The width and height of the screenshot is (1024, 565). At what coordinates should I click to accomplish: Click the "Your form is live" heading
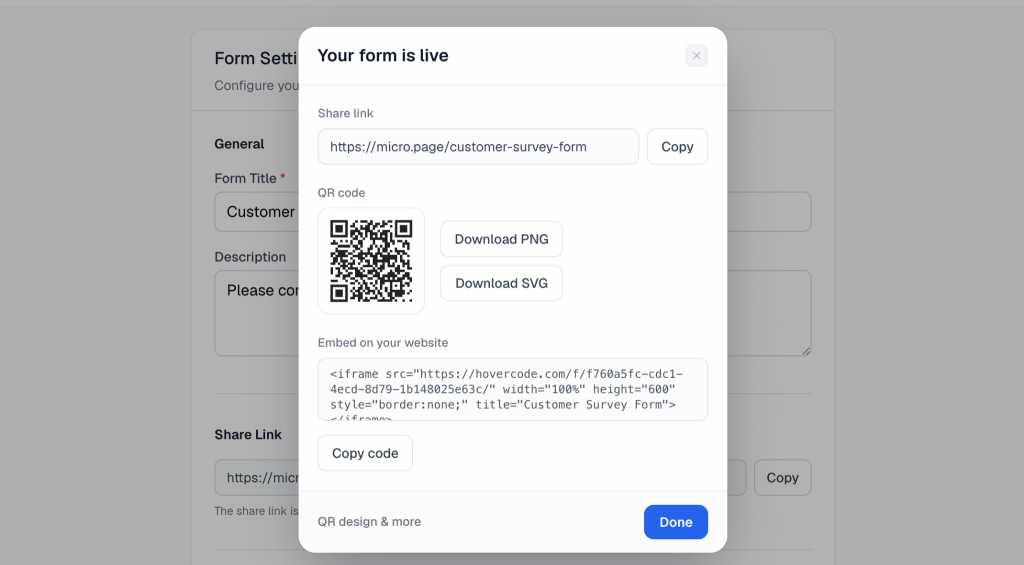[x=383, y=56]
